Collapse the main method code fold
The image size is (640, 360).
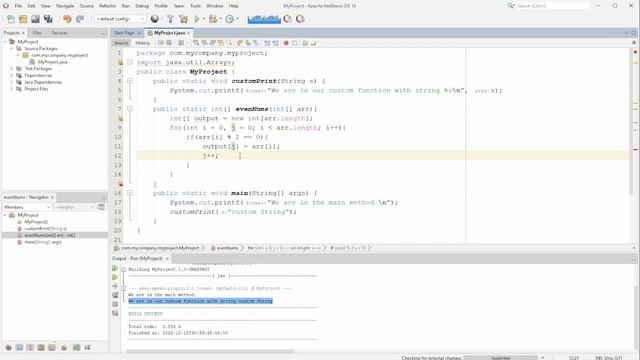130,193
